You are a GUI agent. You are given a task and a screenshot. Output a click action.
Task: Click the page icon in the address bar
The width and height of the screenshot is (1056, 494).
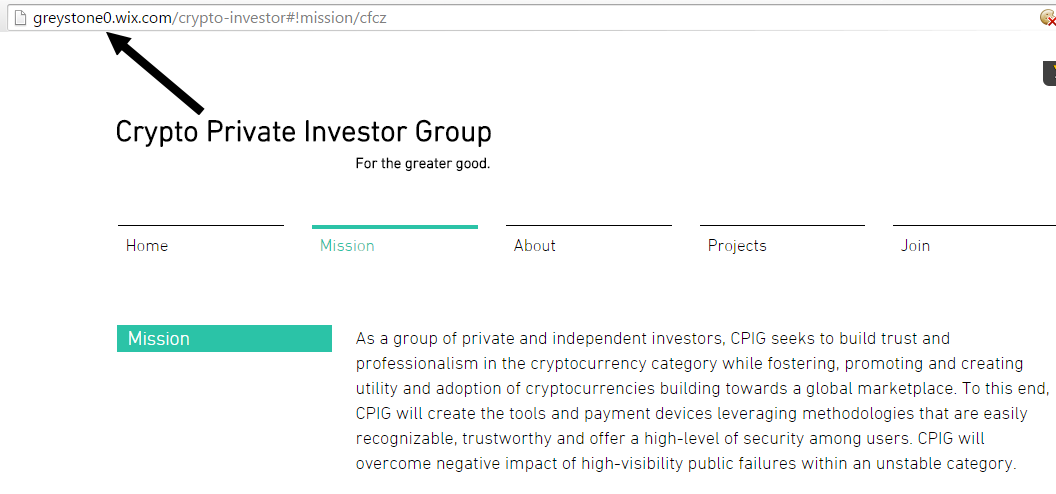click(x=18, y=18)
